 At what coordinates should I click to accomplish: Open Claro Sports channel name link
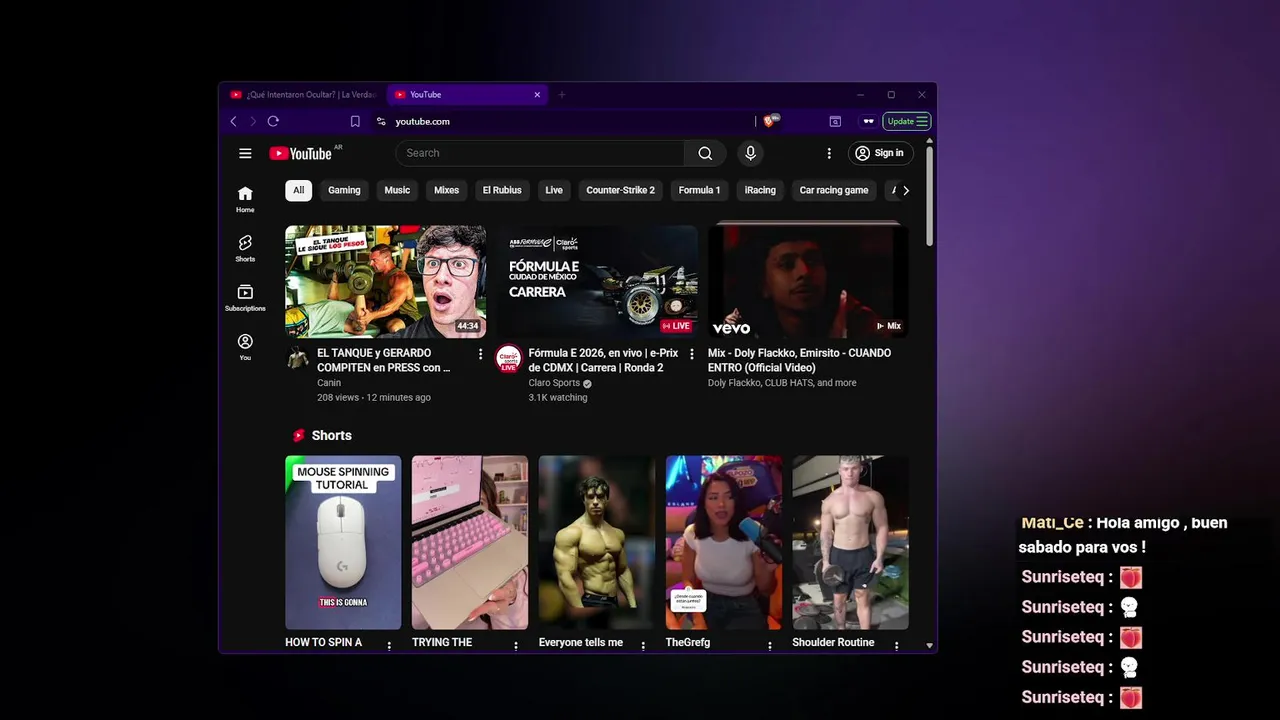[554, 383]
